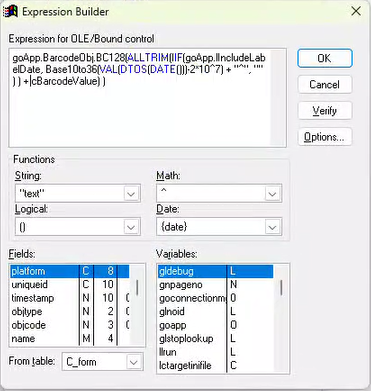Cancel the expression changes
The width and height of the screenshot is (371, 391).
[324, 84]
